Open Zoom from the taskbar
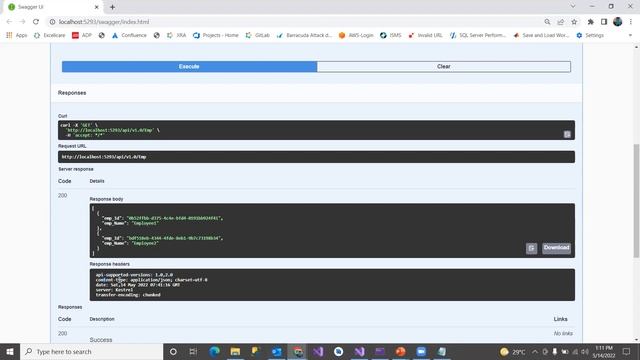This screenshot has height=360, width=640. coord(421,351)
